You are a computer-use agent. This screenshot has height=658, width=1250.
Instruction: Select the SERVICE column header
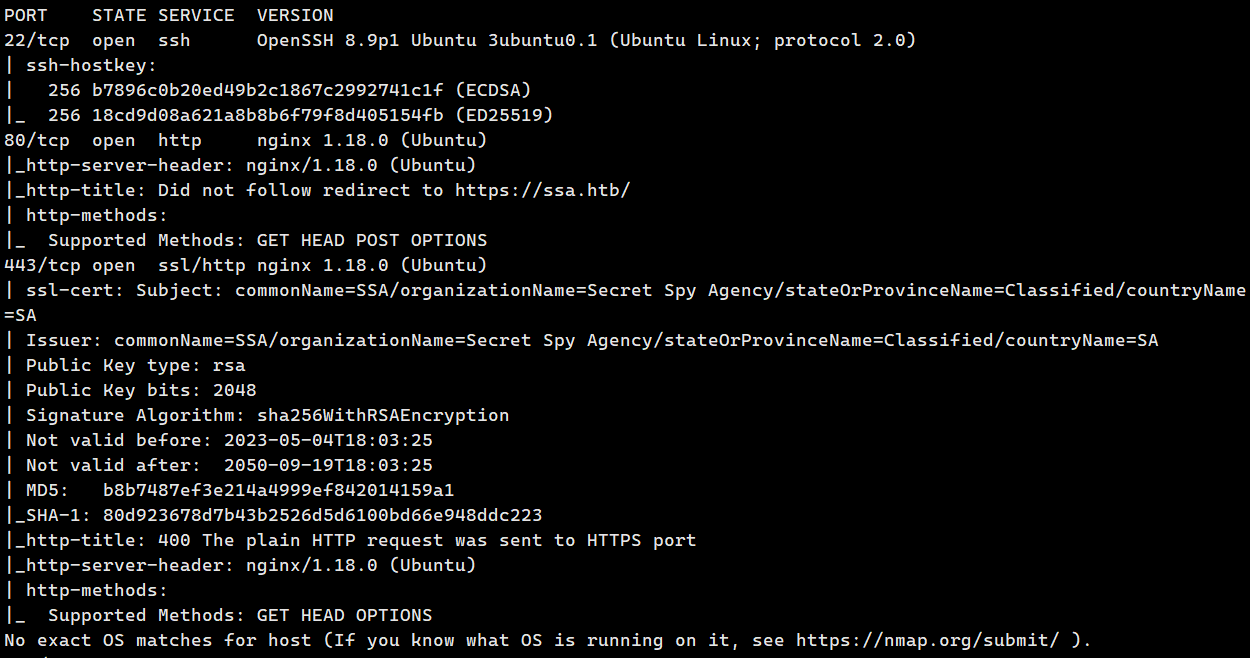point(196,15)
